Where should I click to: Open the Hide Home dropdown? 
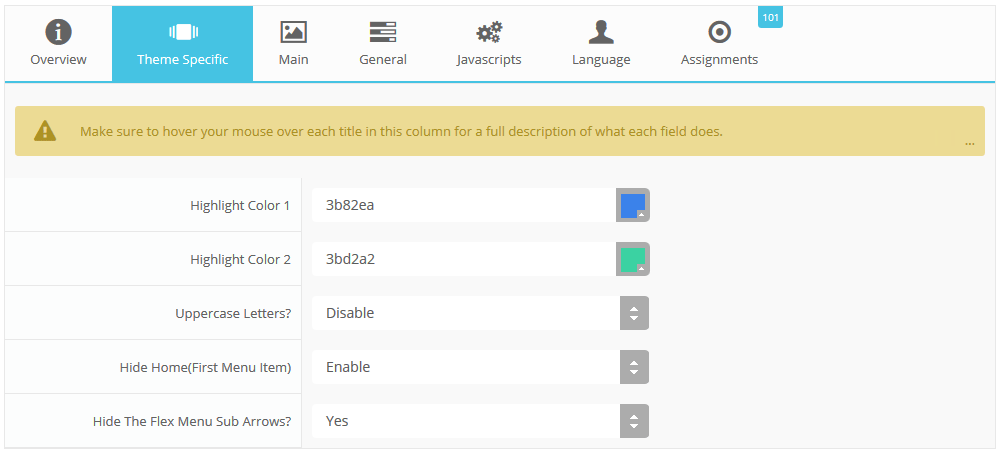click(480, 367)
